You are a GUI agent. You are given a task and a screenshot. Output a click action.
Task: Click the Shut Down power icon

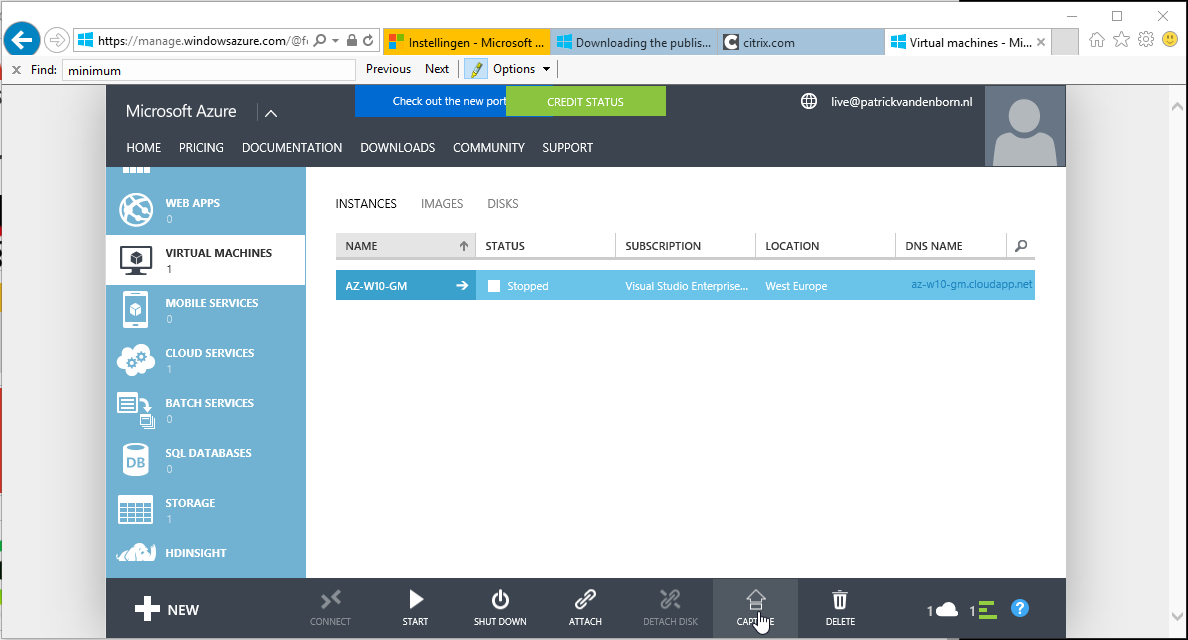(x=500, y=600)
